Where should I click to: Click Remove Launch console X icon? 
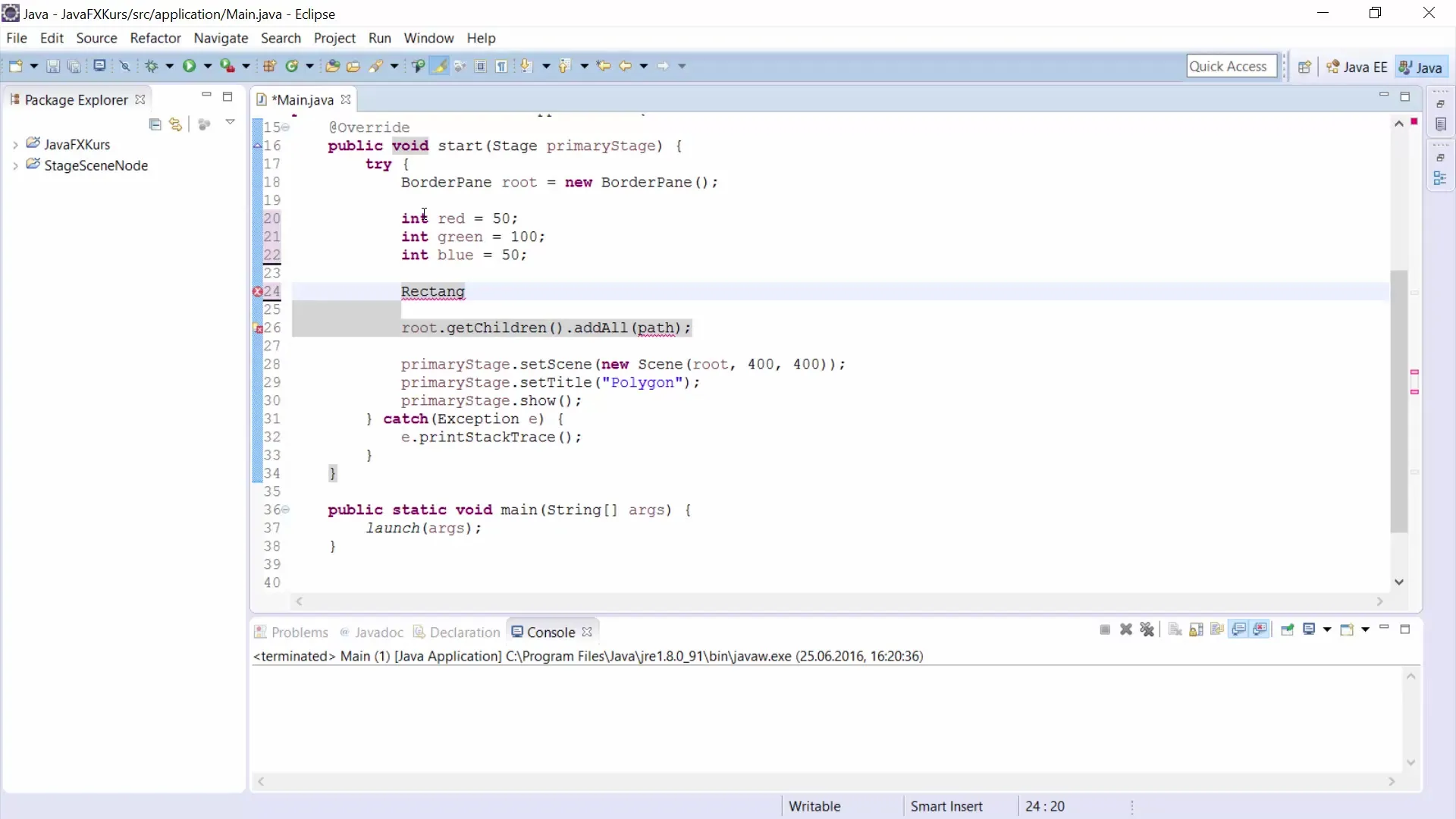(1126, 629)
